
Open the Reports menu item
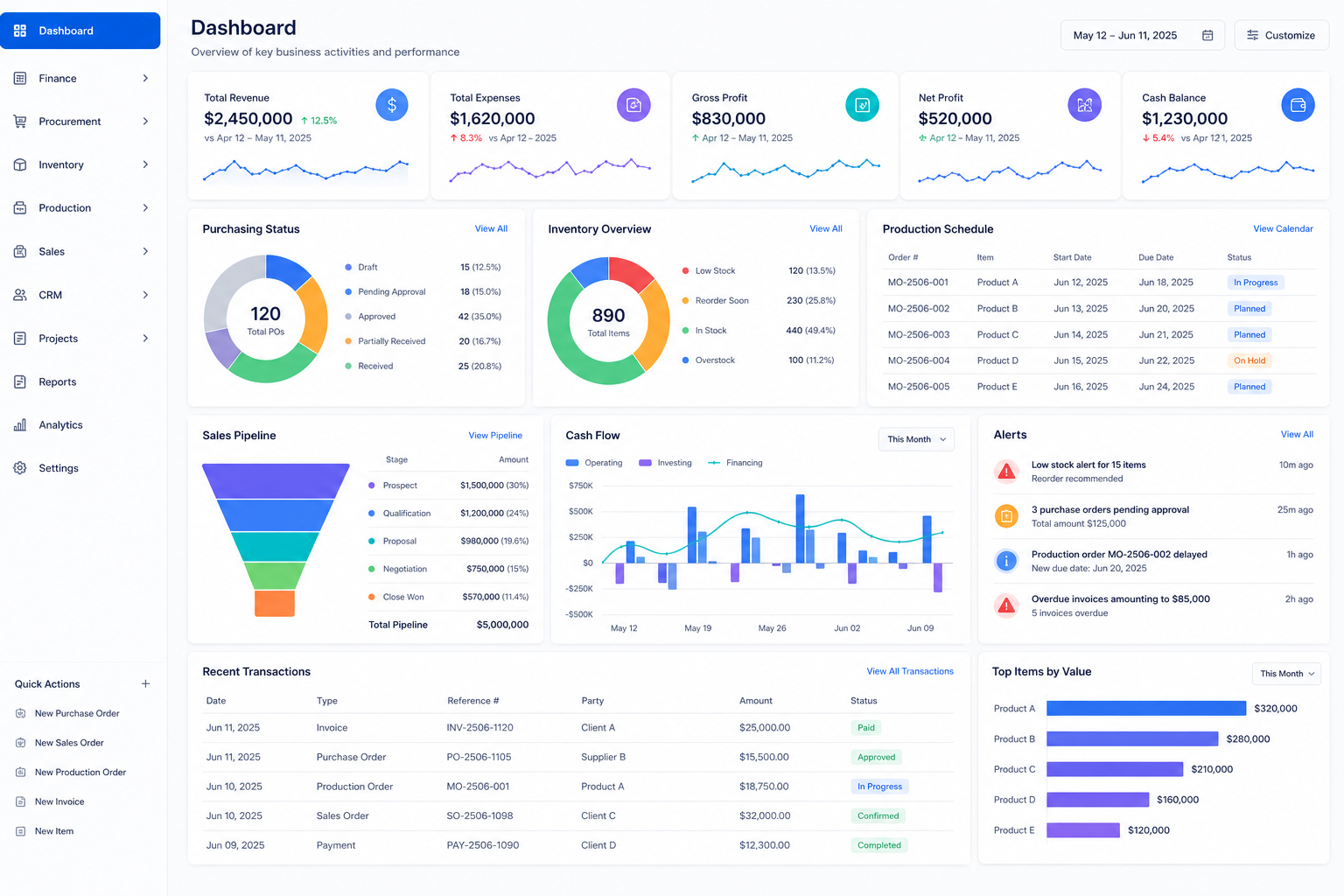click(80, 382)
